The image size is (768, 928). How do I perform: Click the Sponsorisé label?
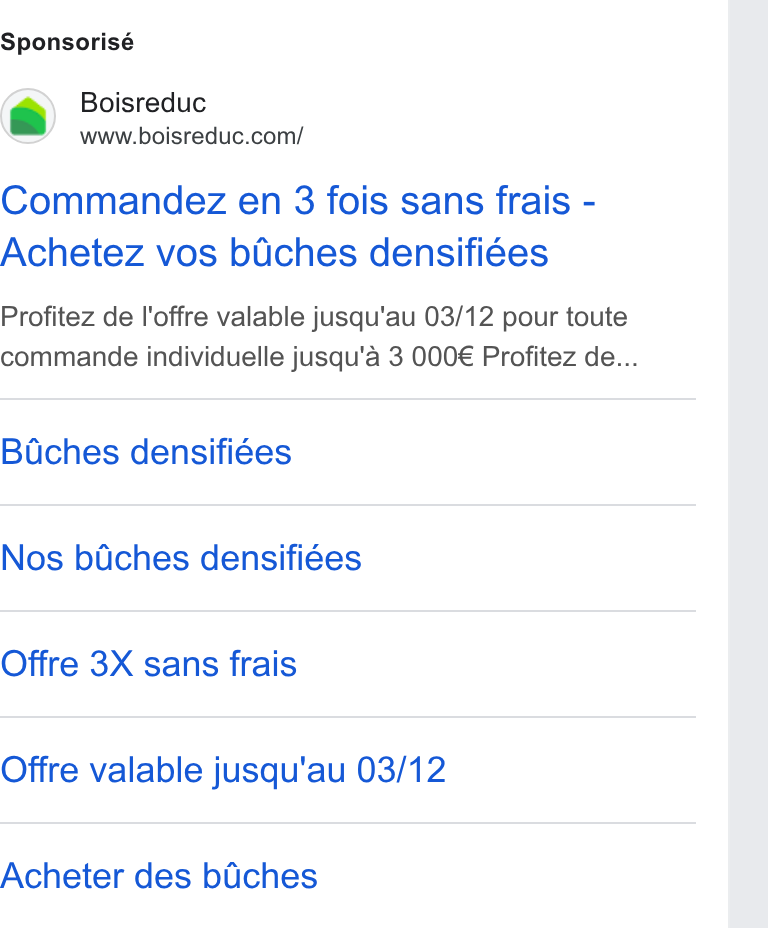67,42
